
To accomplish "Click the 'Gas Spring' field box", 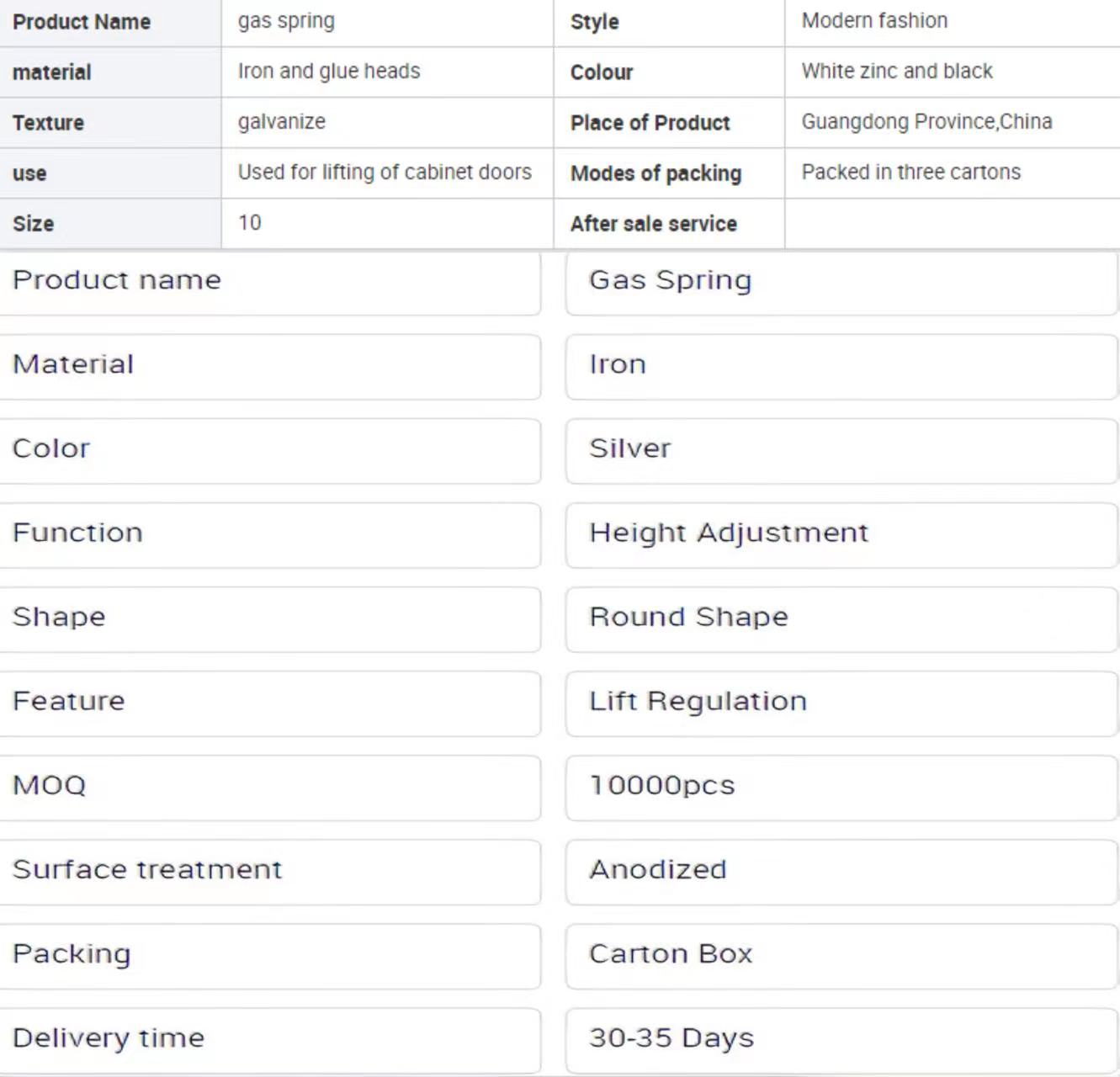I will [841, 283].
